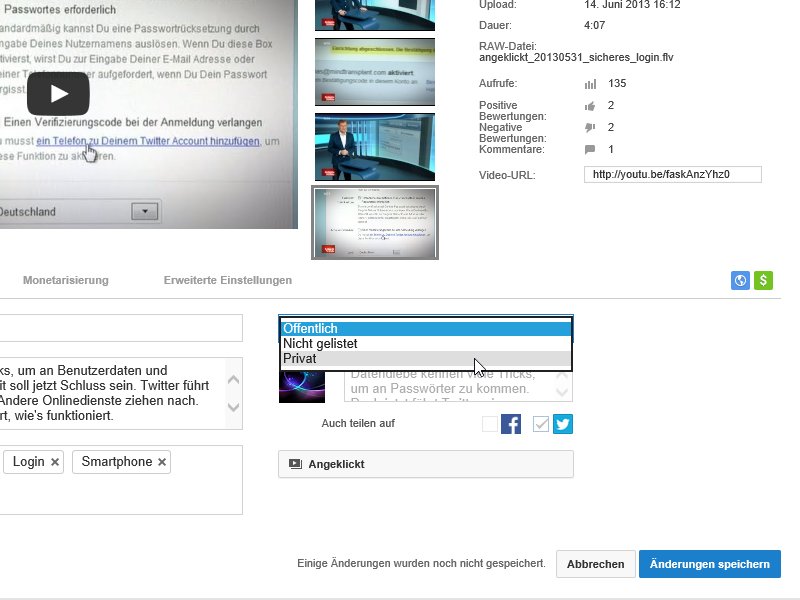This screenshot has width=800, height=600.
Task: Click the comment bubble icon beside Kommentare
Action: click(x=590, y=149)
